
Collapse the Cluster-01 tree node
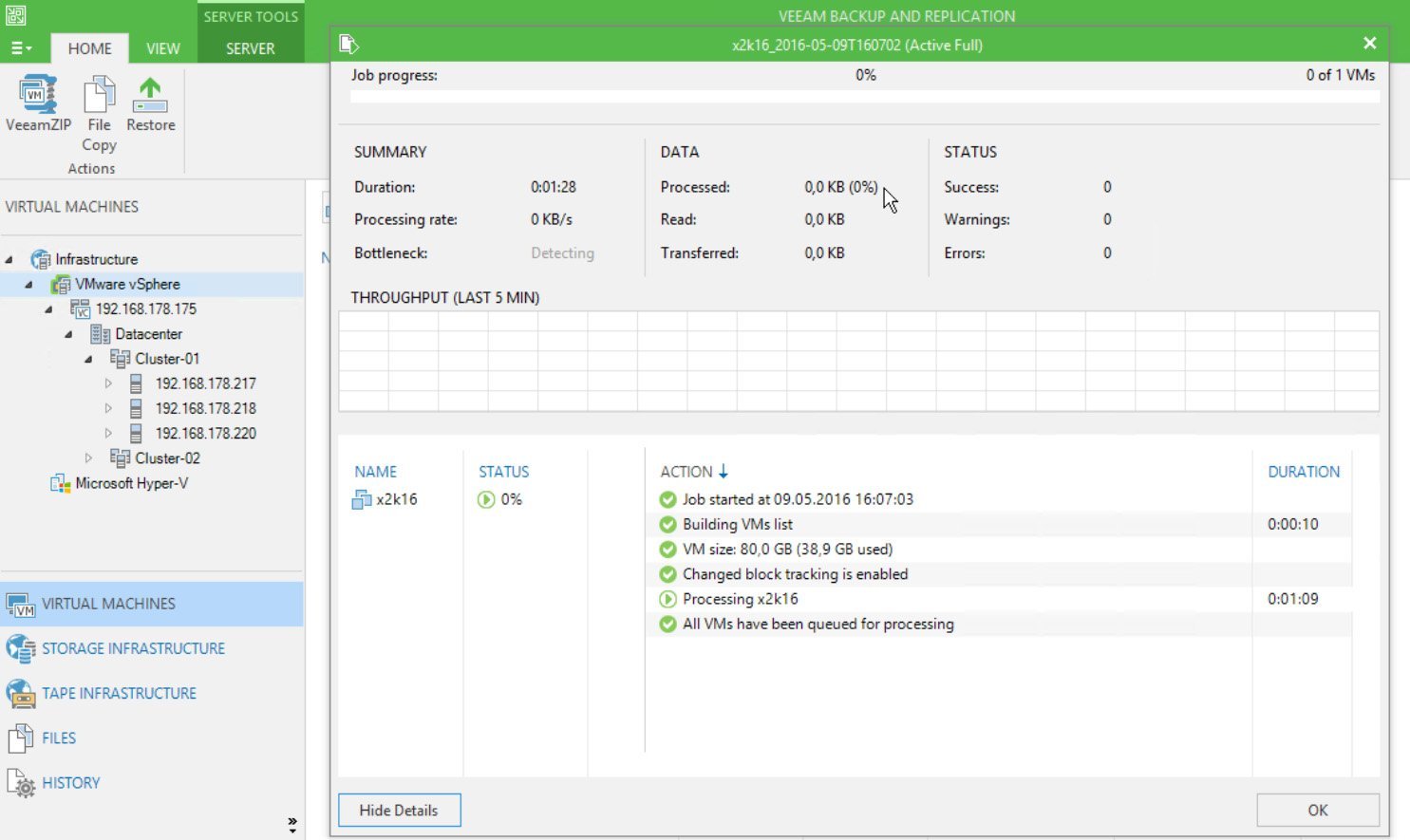tap(88, 359)
